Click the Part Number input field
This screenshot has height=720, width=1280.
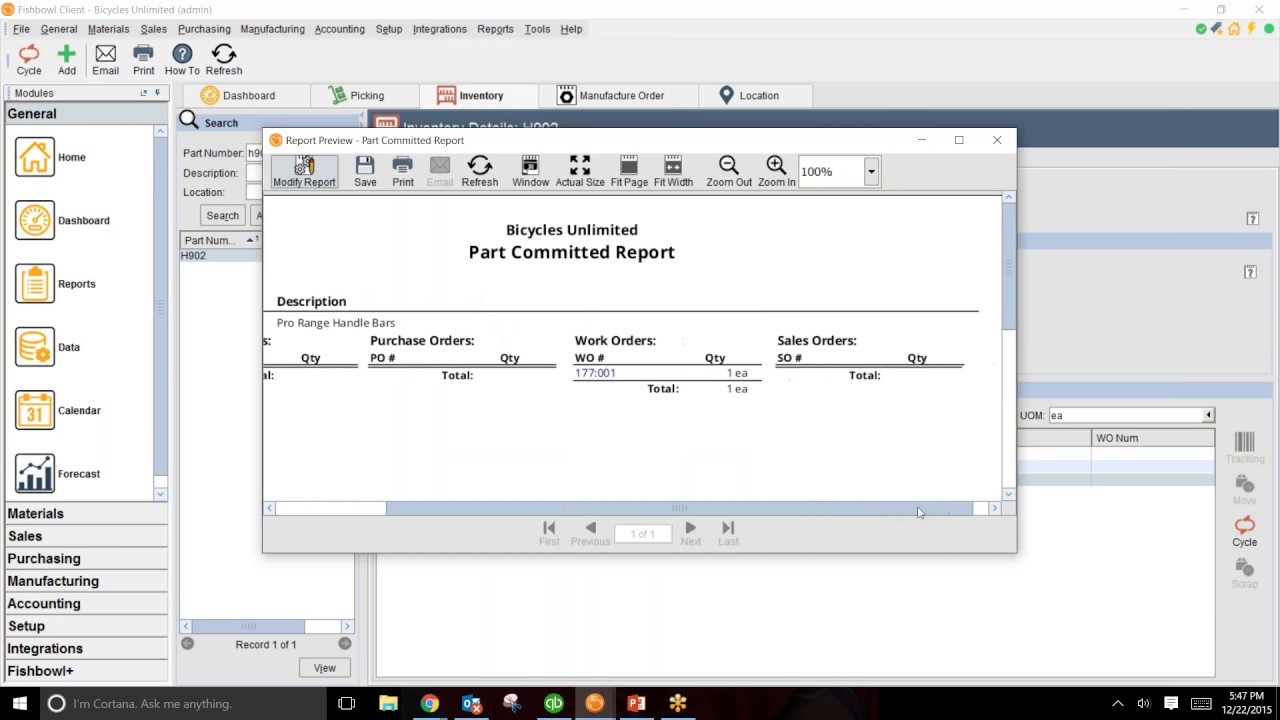254,153
